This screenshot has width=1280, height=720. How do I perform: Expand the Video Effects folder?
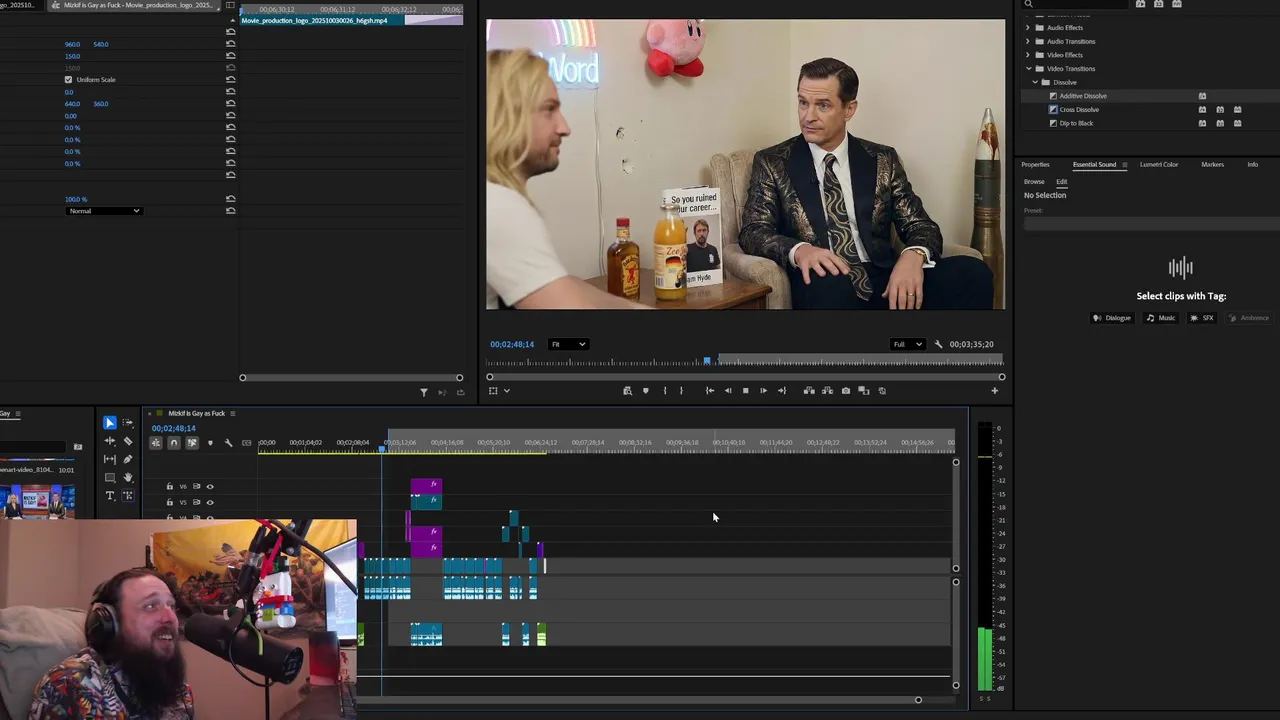coord(1027,55)
